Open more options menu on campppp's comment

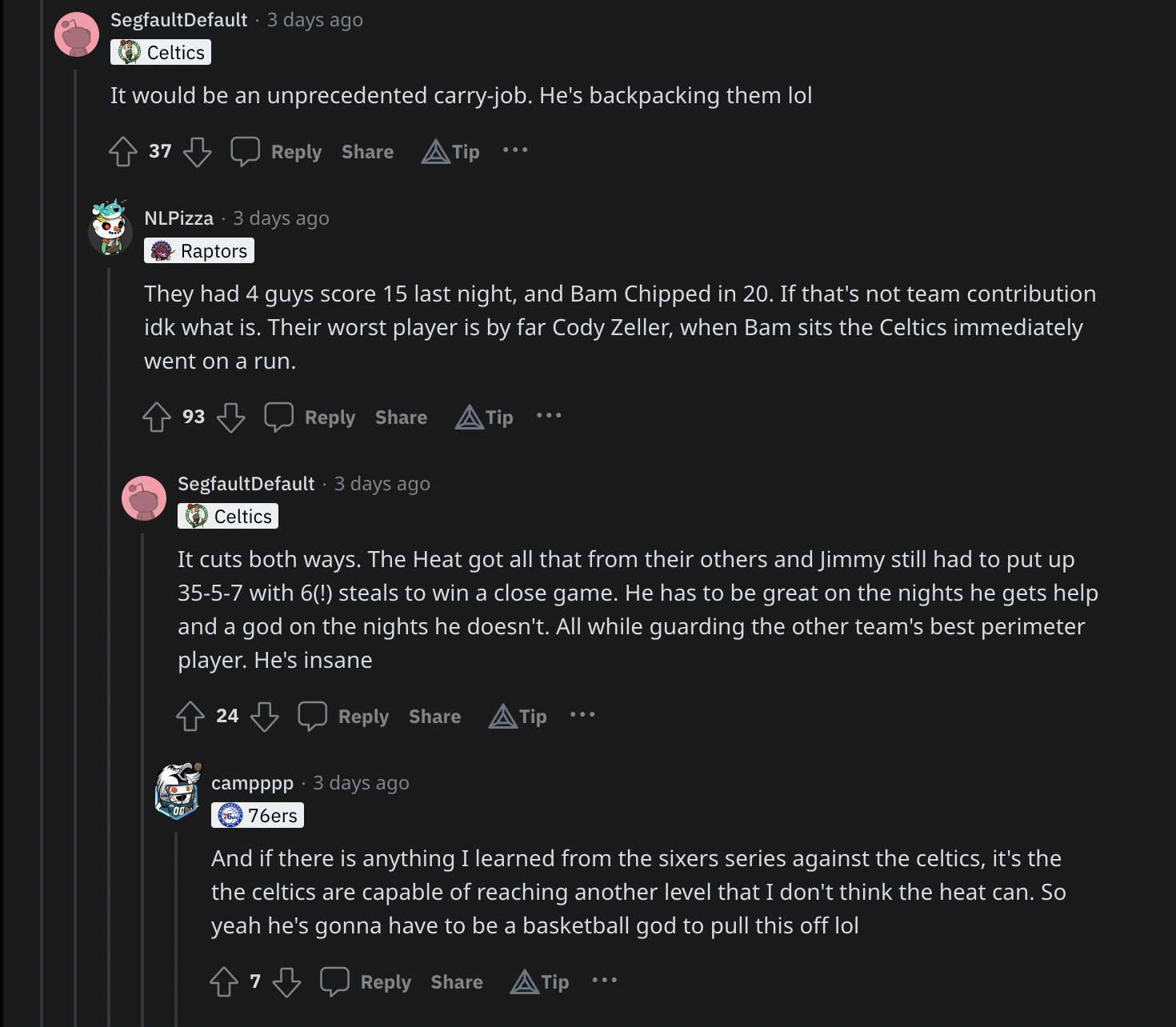605,981
